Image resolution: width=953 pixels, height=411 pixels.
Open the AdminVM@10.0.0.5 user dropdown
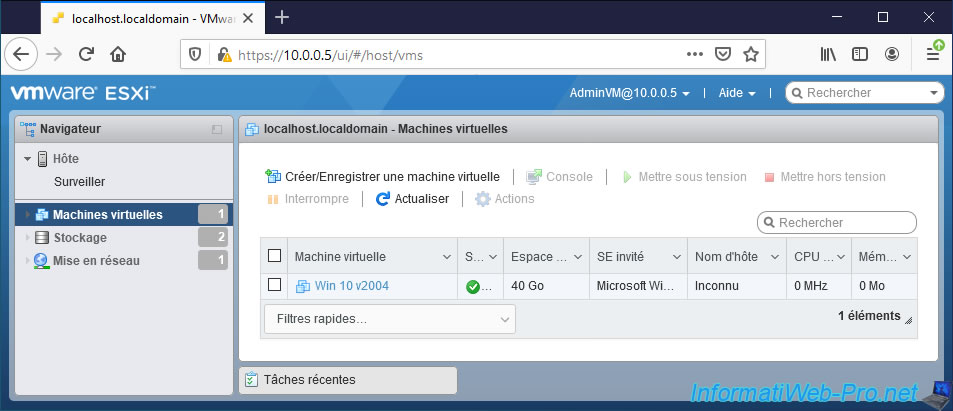(x=630, y=93)
